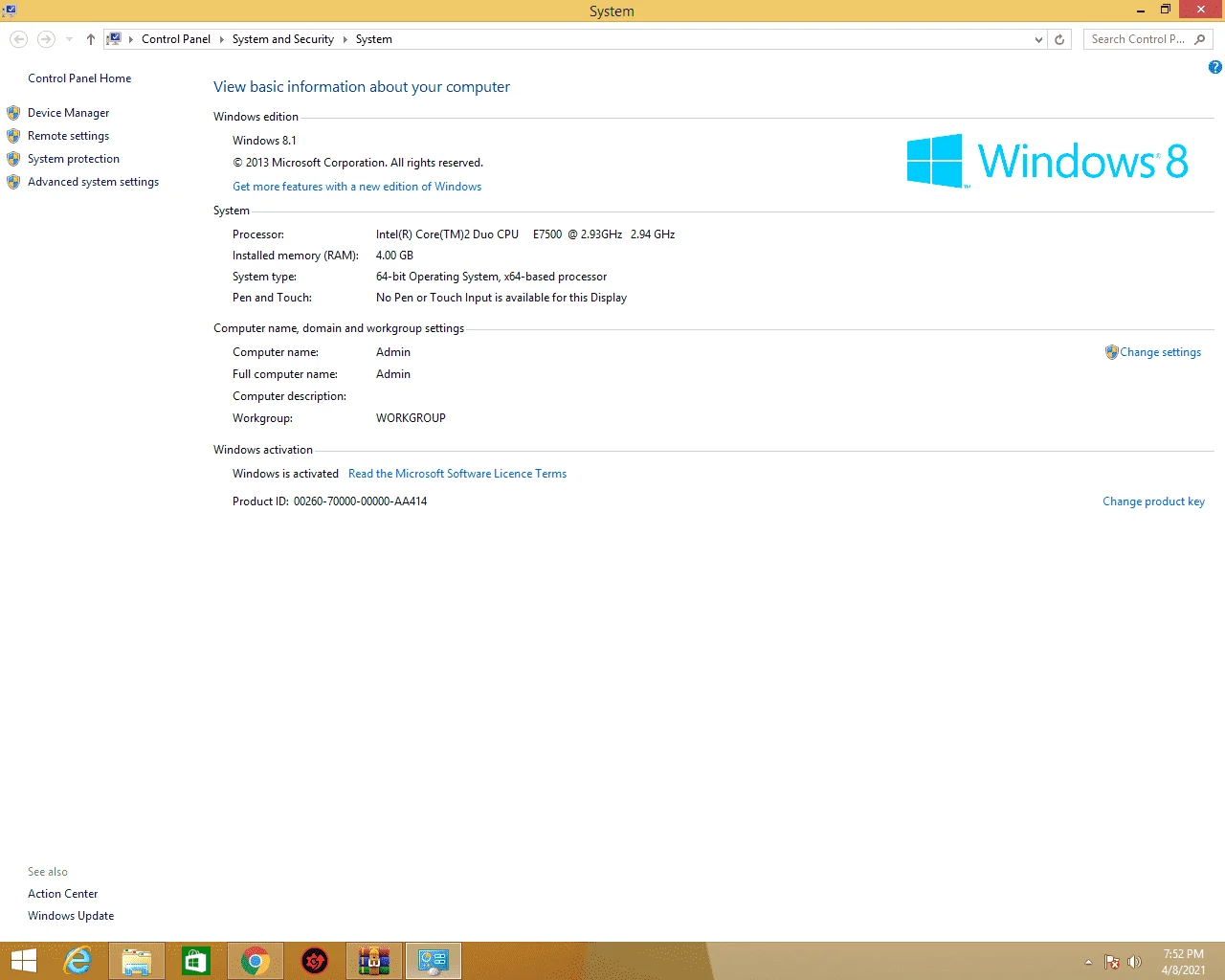The height and width of the screenshot is (980, 1225).
Task: Click the Windows 8.1 edition text
Action: (x=264, y=141)
